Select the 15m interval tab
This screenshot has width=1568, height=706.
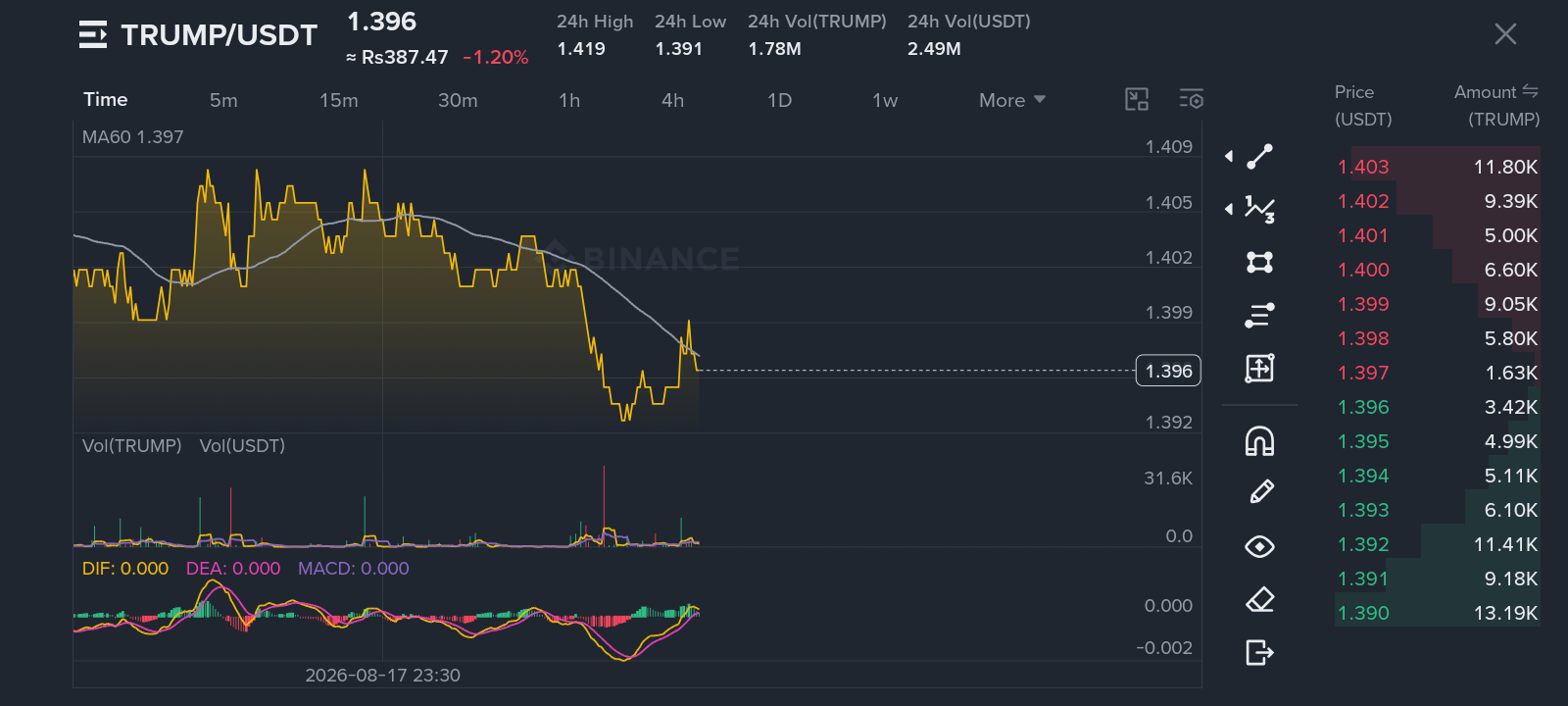[x=338, y=100]
